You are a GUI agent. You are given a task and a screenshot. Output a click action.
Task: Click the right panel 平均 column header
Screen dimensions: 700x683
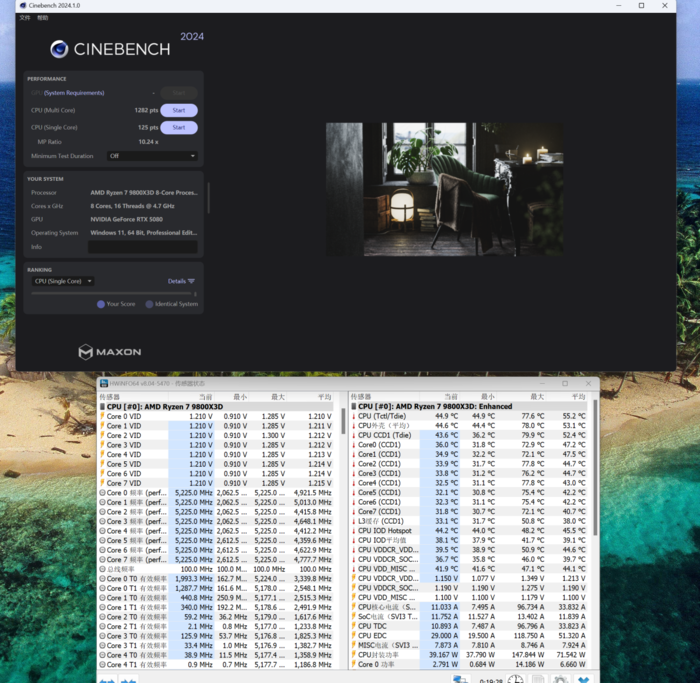pyautogui.click(x=579, y=397)
